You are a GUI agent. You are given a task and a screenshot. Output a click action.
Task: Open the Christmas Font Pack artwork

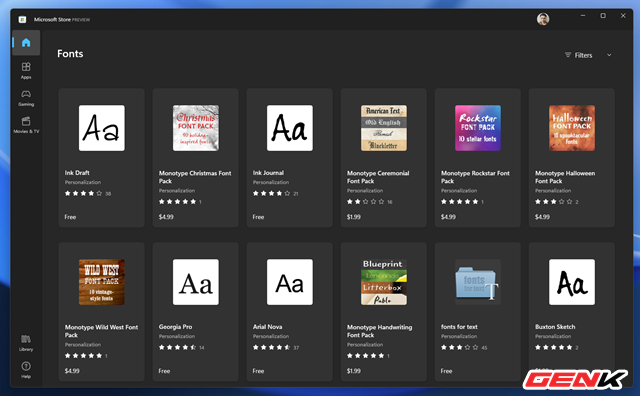point(196,128)
